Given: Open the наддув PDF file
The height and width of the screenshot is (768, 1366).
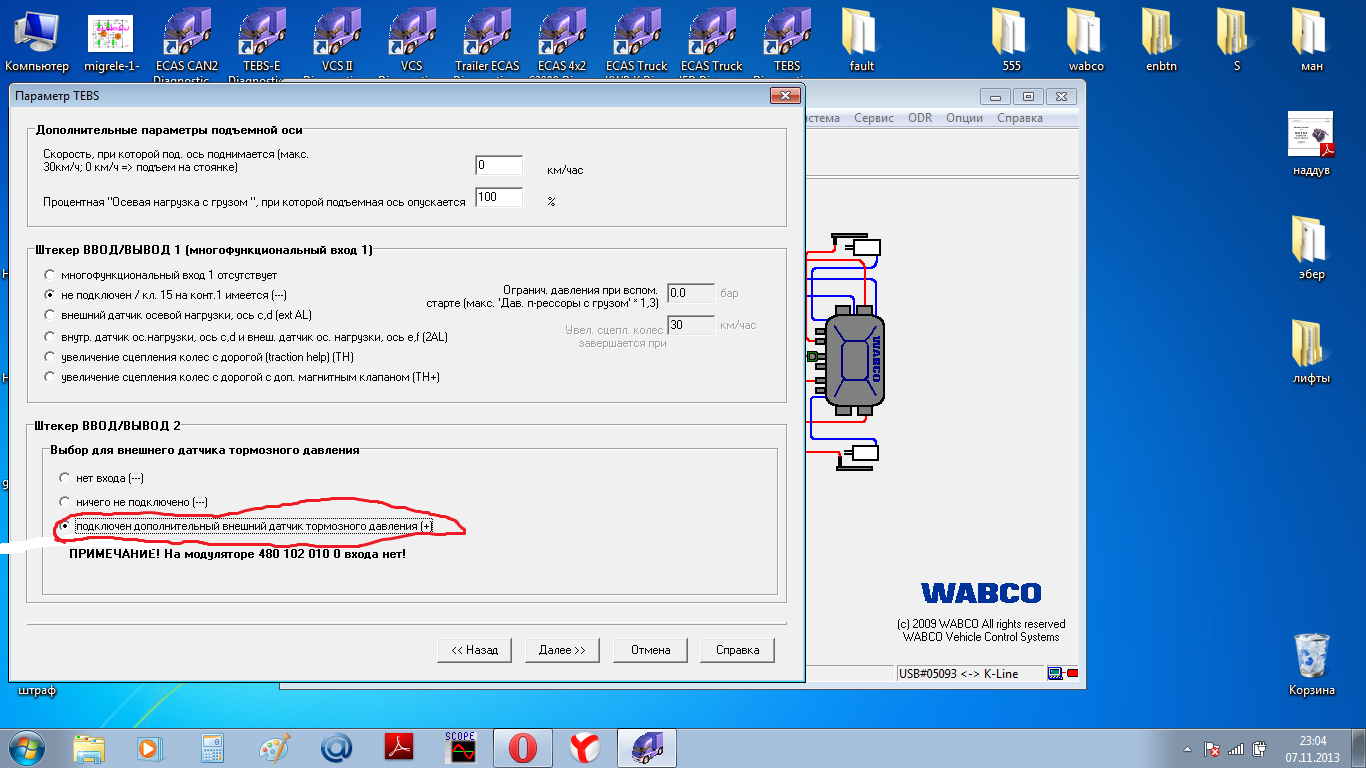Looking at the screenshot, I should pos(1311,146).
